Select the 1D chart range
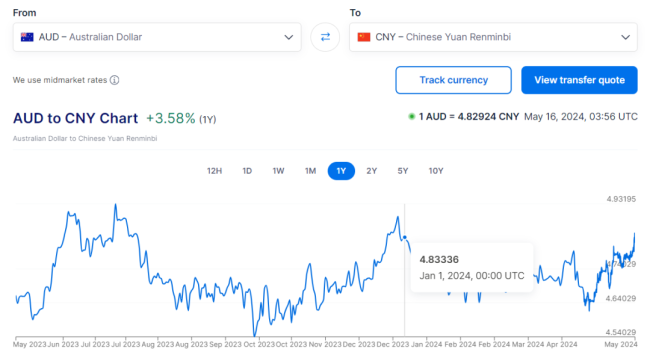Image resolution: width=650 pixels, height=364 pixels. tap(247, 171)
